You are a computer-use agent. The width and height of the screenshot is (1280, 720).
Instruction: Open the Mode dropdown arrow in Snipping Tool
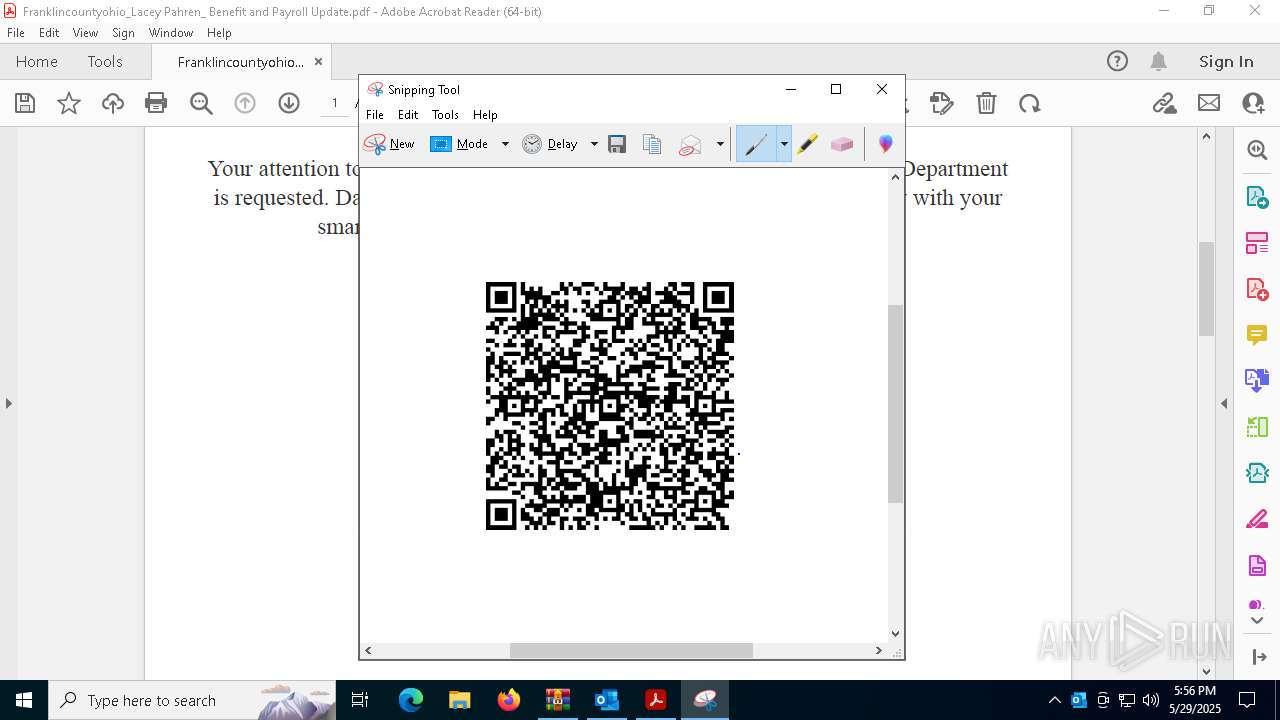click(x=505, y=144)
